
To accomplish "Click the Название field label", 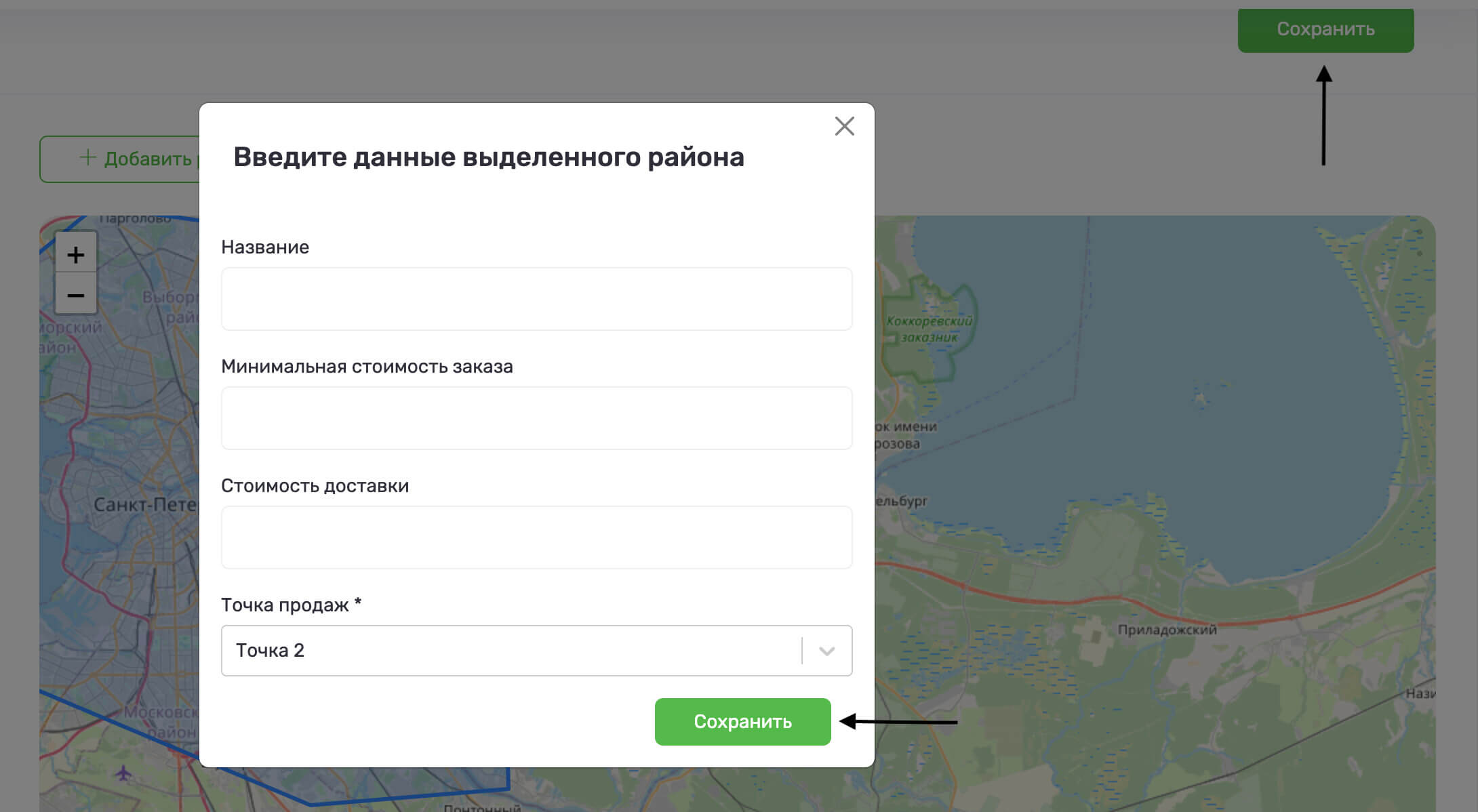I will [265, 247].
